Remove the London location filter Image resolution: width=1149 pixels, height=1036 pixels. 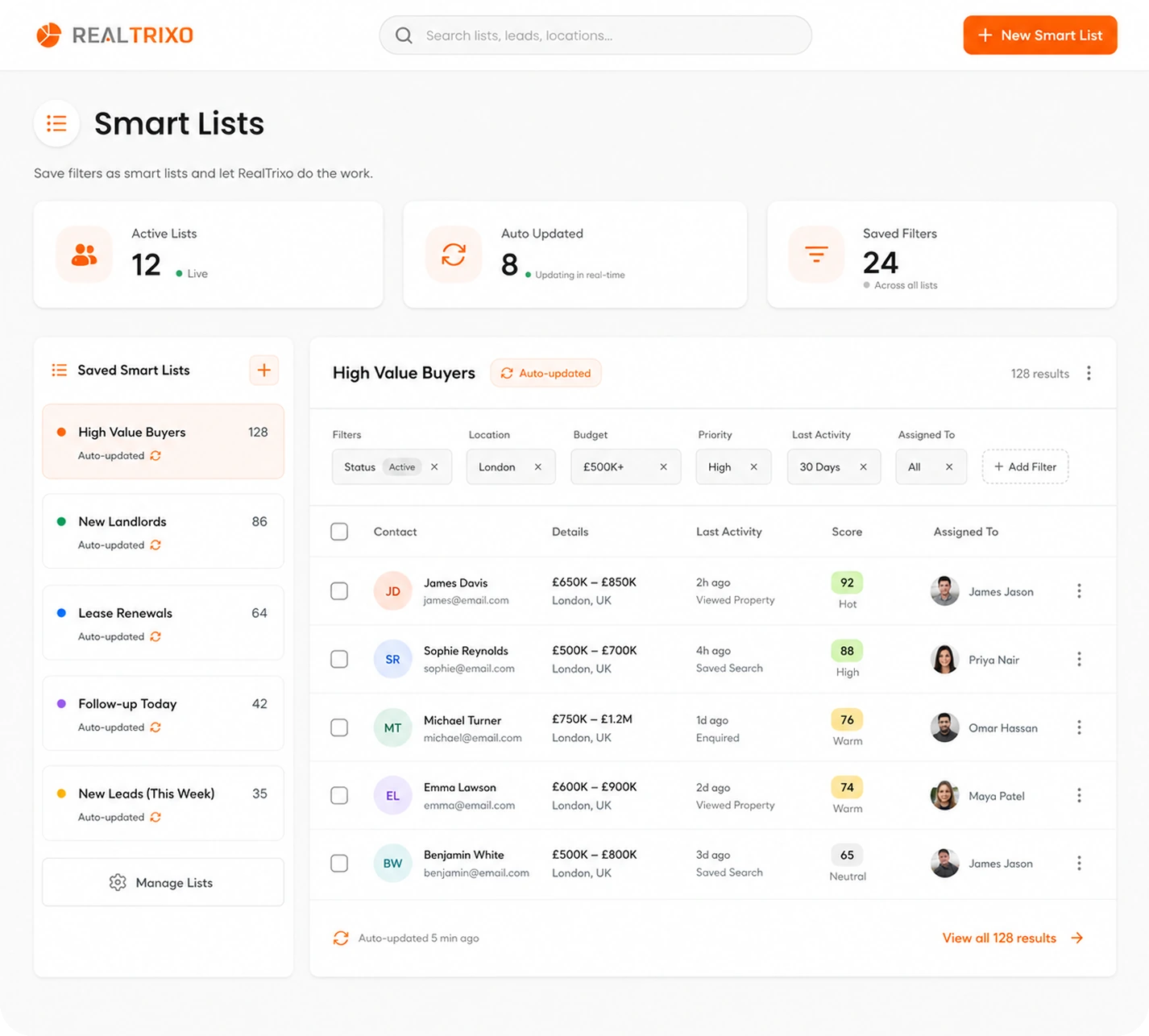click(537, 467)
